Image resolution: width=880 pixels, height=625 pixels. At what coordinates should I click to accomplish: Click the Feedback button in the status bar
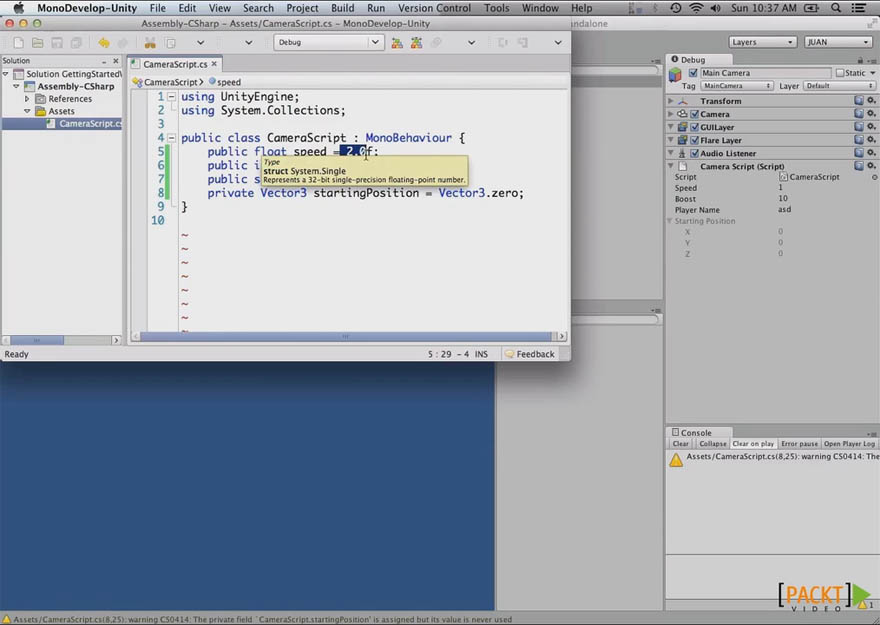[529, 354]
